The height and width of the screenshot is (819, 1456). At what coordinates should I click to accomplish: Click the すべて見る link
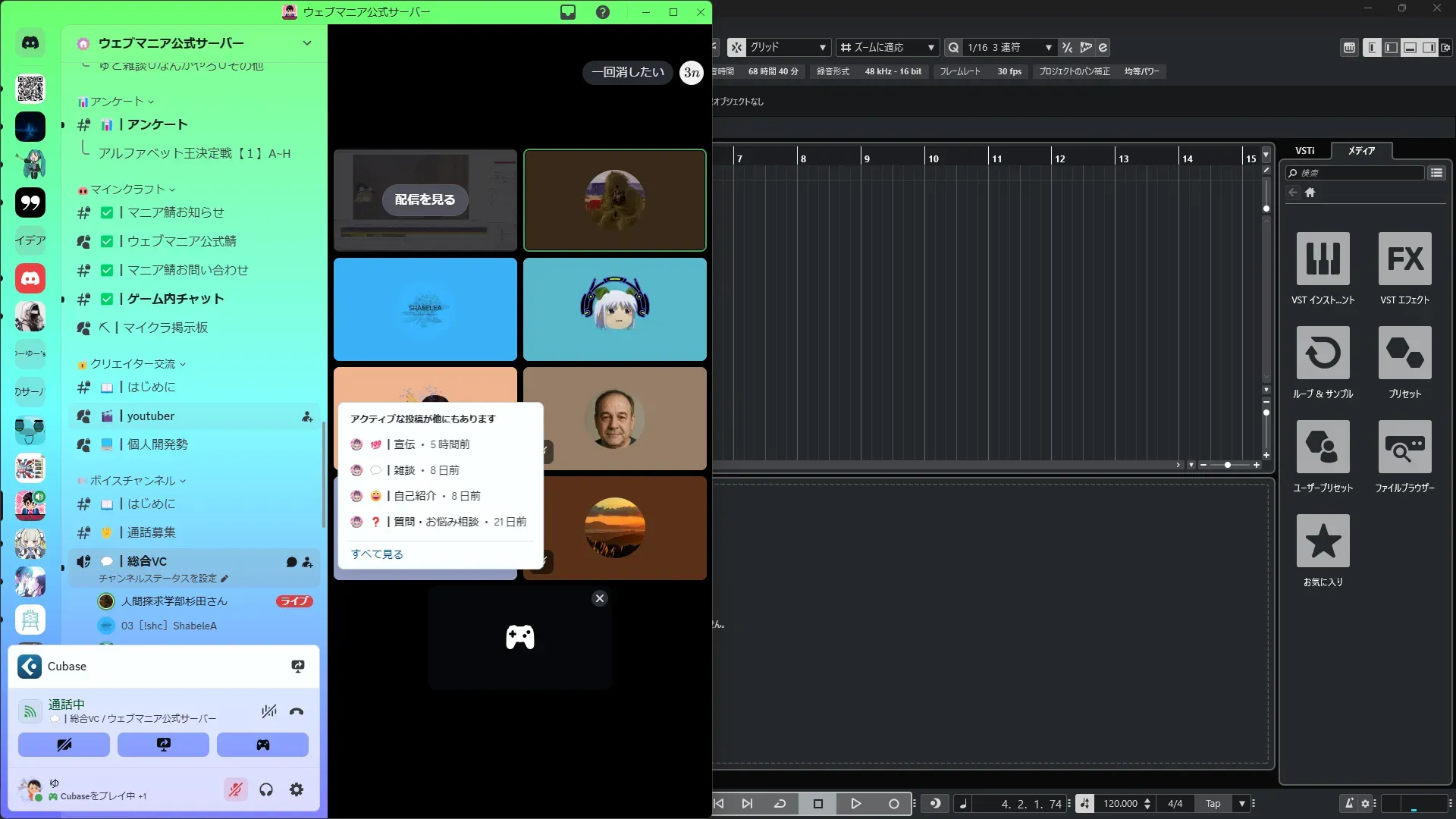point(377,554)
